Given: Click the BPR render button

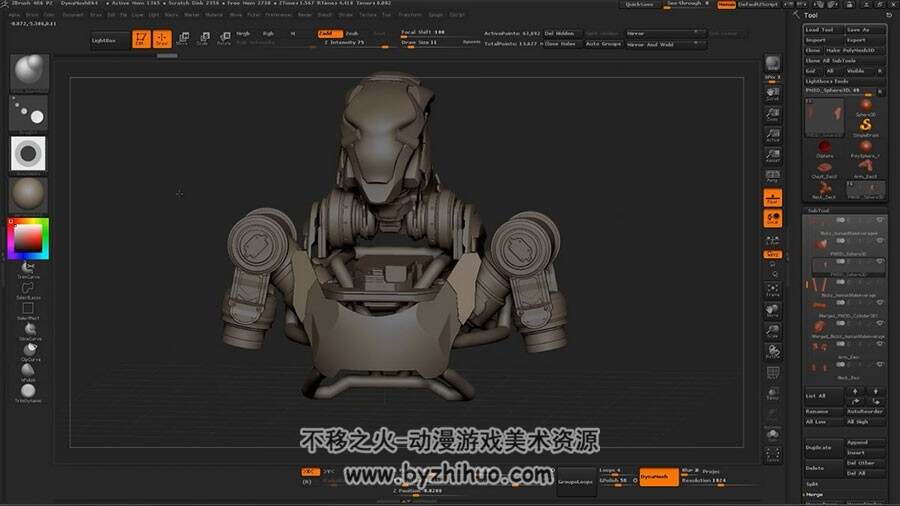Looking at the screenshot, I should tap(773, 64).
